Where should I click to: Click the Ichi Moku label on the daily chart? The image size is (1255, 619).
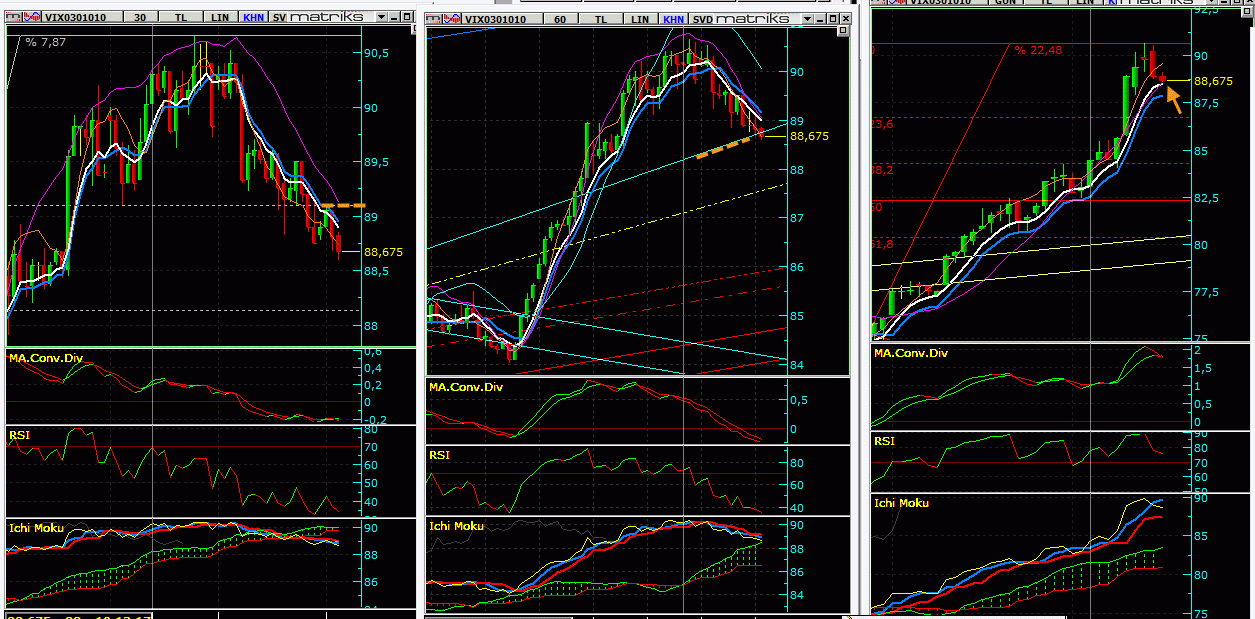[x=901, y=503]
